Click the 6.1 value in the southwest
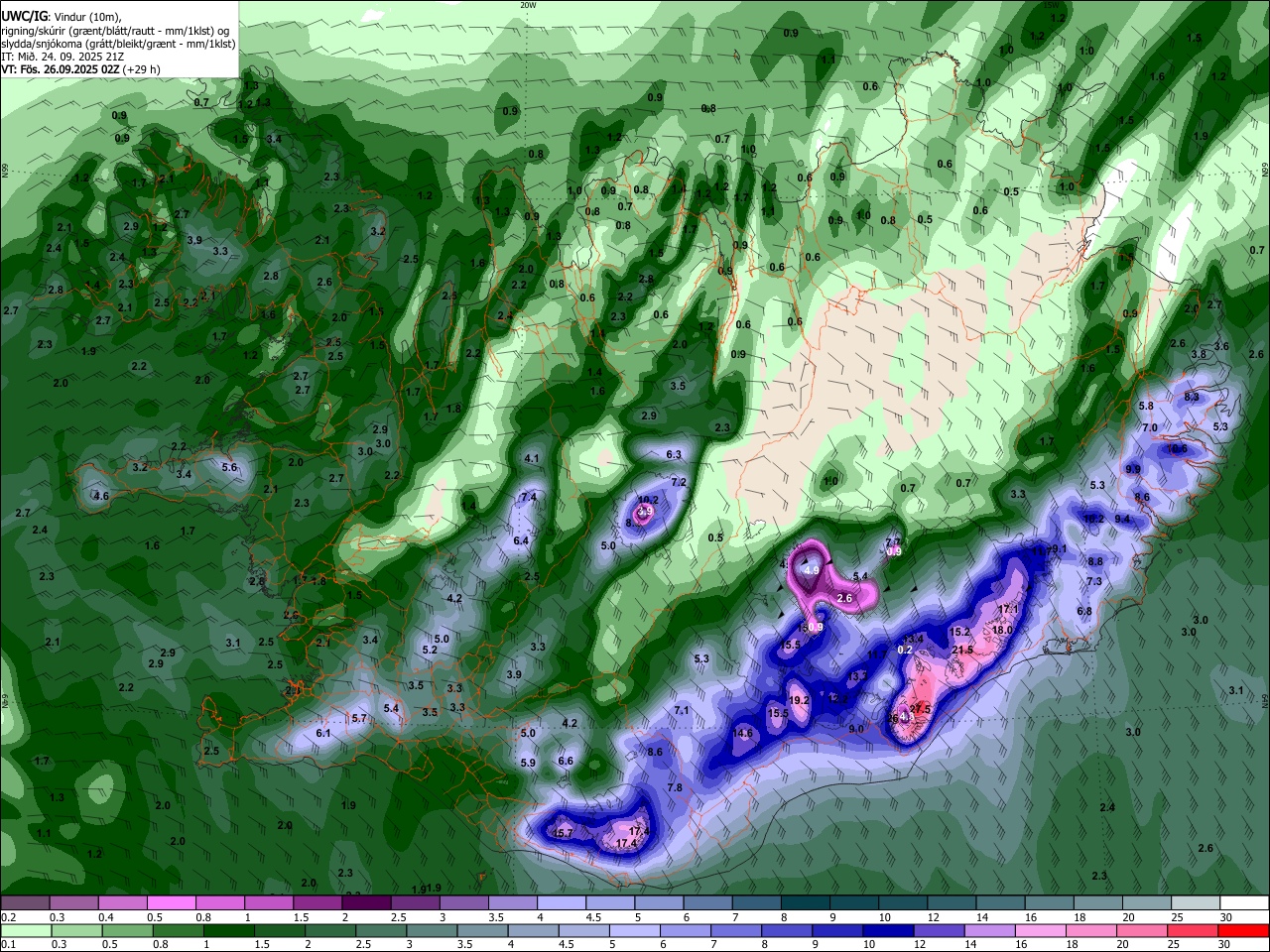The image size is (1270, 952). point(323,733)
